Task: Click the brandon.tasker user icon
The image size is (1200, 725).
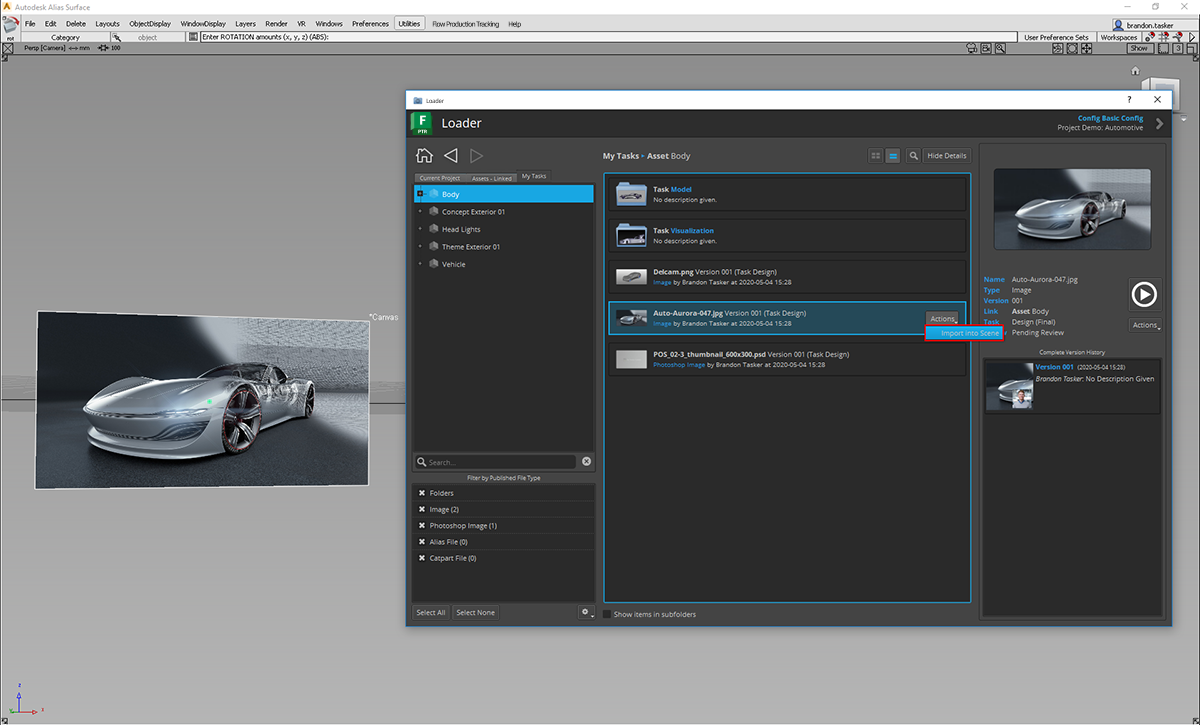Action: tap(1118, 24)
